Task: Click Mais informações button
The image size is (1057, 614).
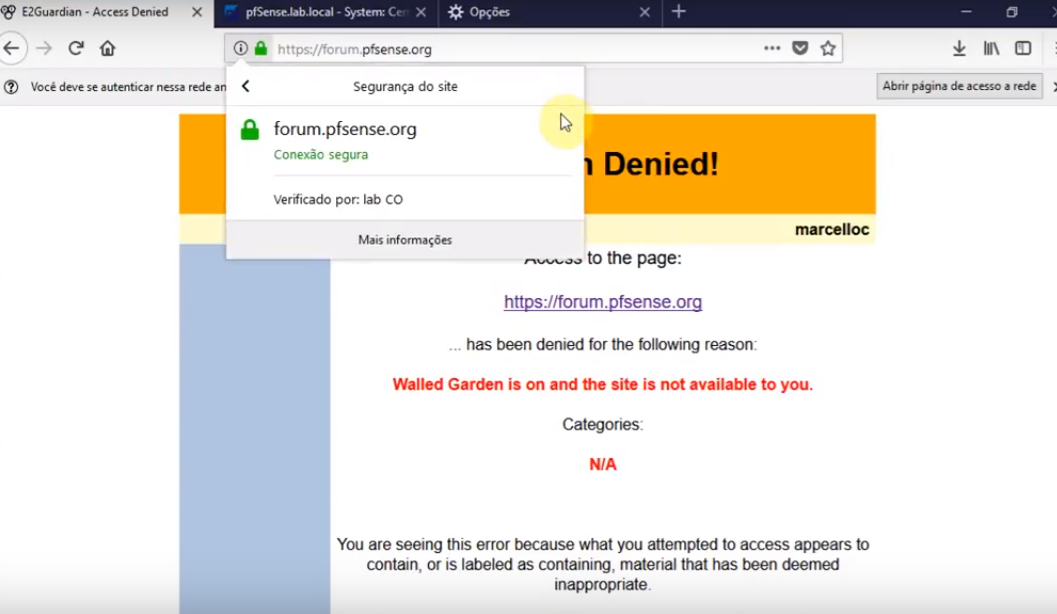Action: pyautogui.click(x=404, y=240)
